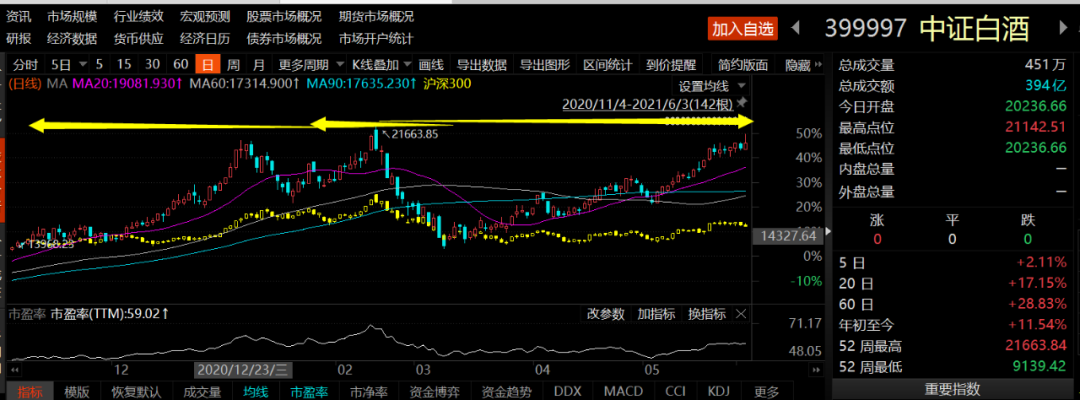Switch to 均线 indicator tab
Viewport: 1080px width, 400px height.
255,392
